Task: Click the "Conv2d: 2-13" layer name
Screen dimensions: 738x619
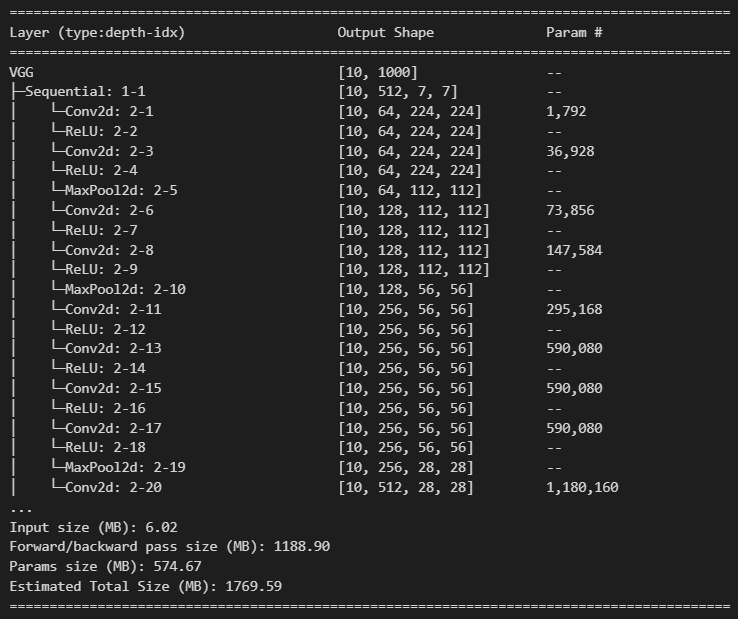Action: click(x=113, y=348)
